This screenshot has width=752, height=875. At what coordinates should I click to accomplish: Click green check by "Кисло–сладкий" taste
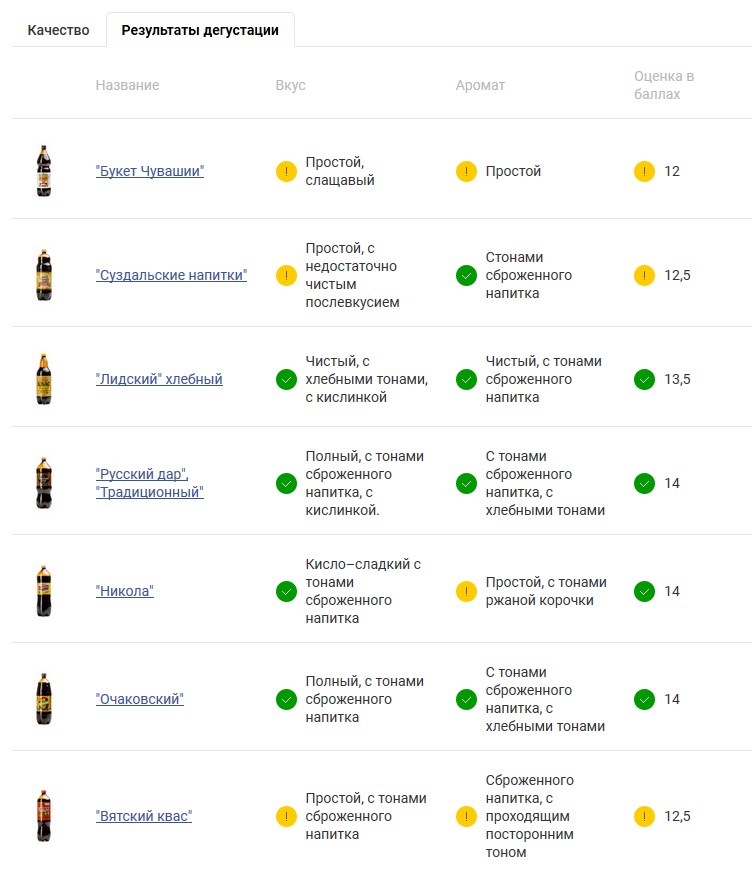point(286,591)
